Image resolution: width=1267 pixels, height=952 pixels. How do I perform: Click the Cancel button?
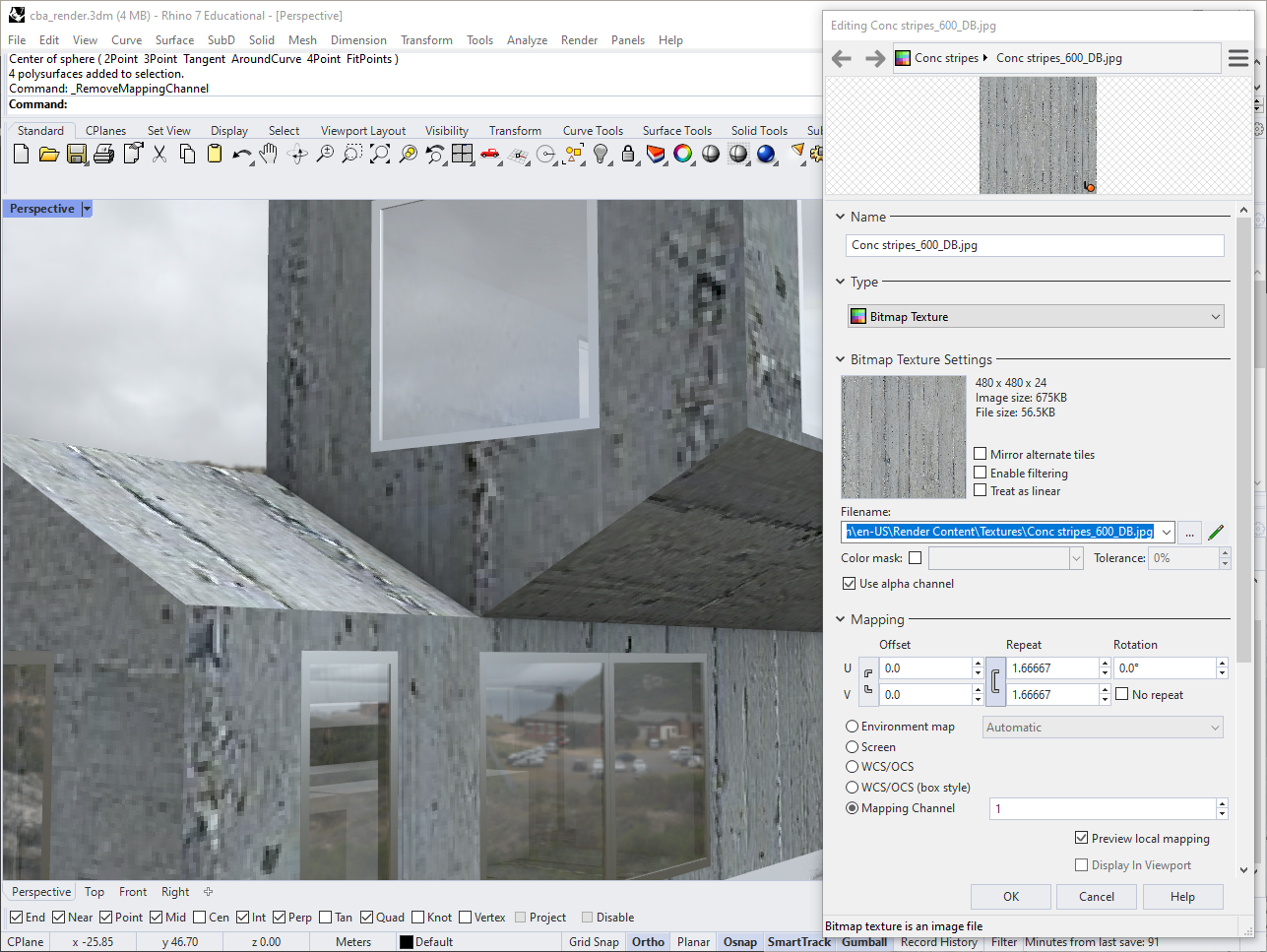click(x=1096, y=897)
